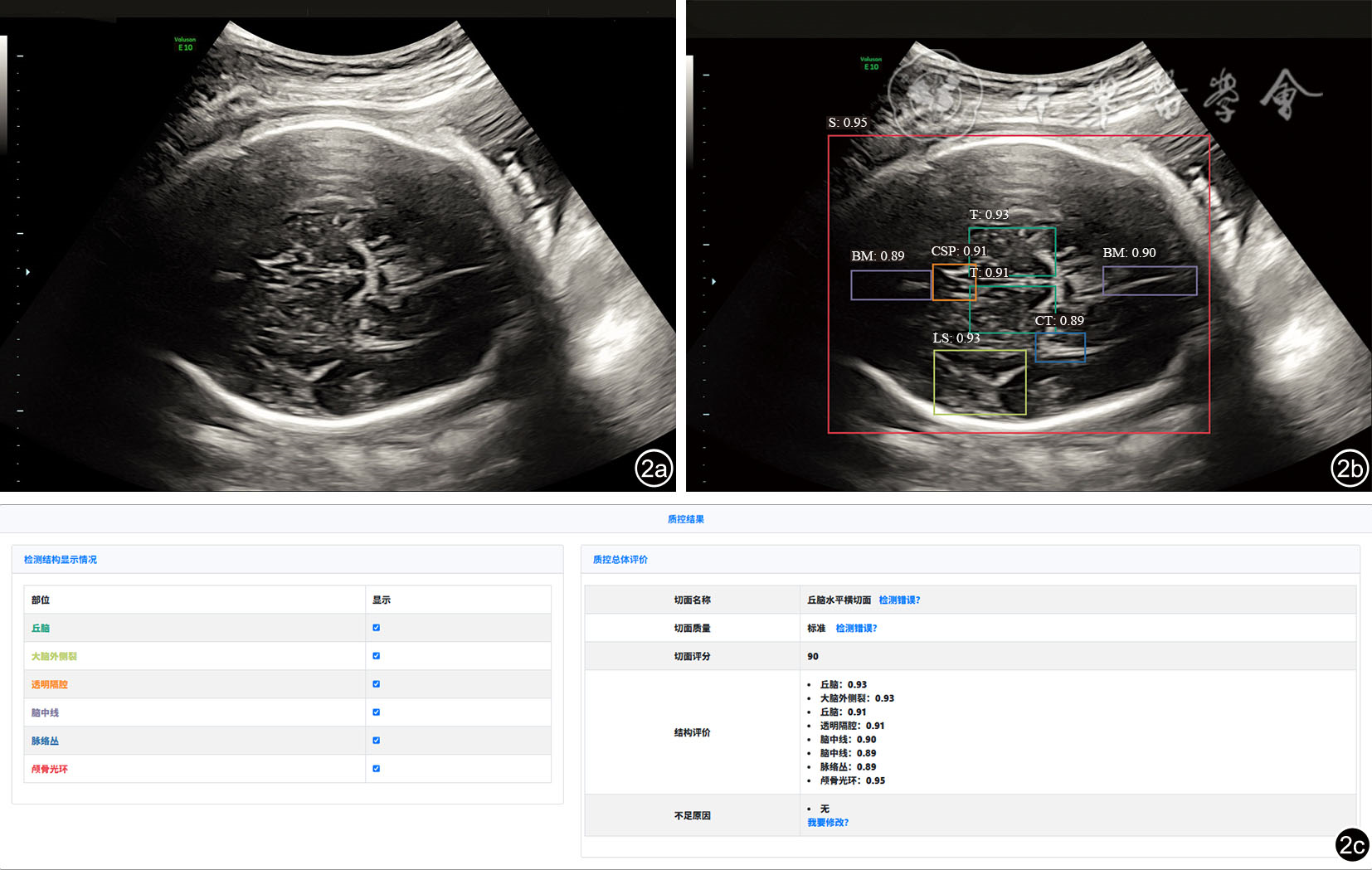Click the 2c figure label icon
The width and height of the screenshot is (1372, 870).
1352,844
